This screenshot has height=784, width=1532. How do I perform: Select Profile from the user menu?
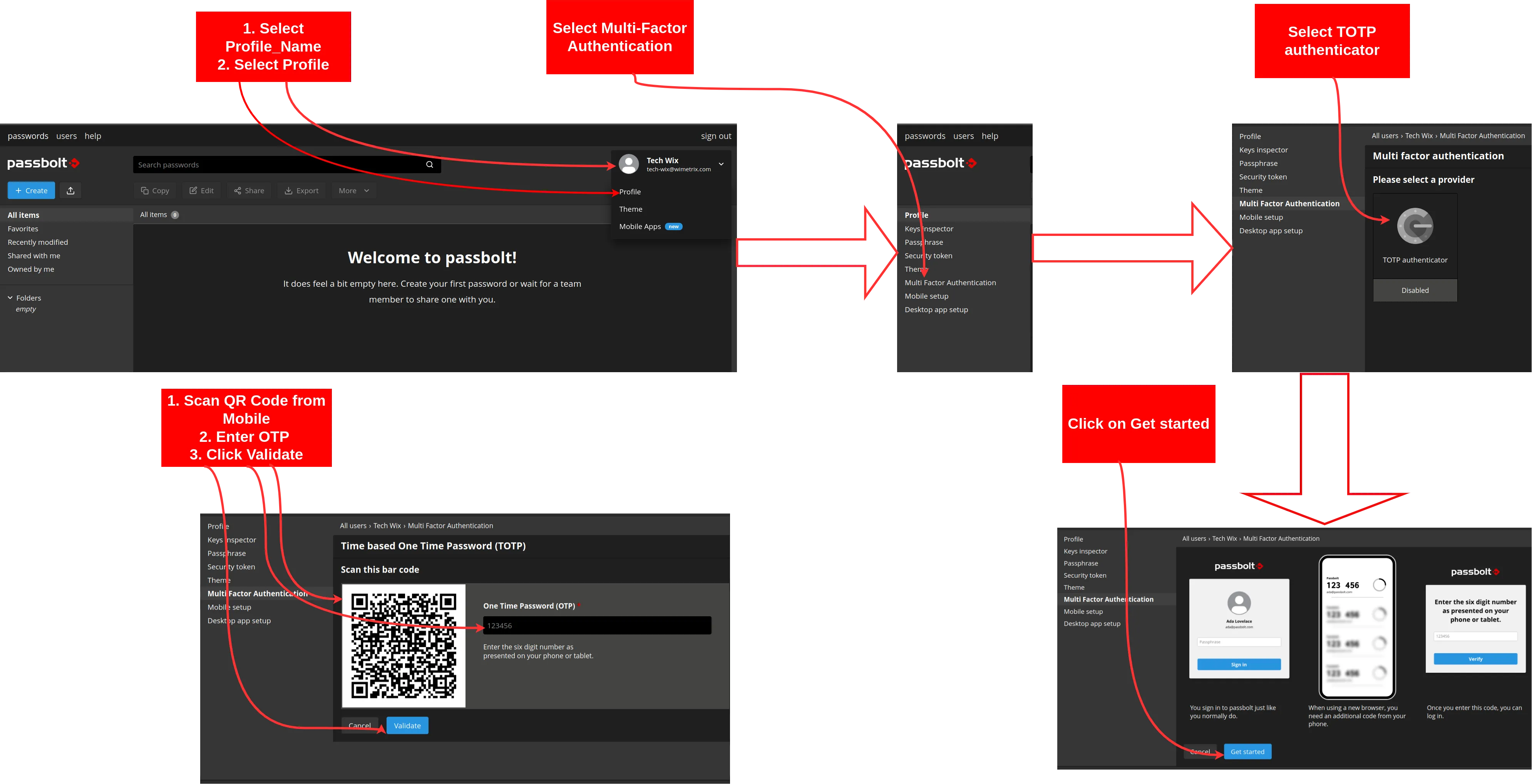click(x=630, y=191)
